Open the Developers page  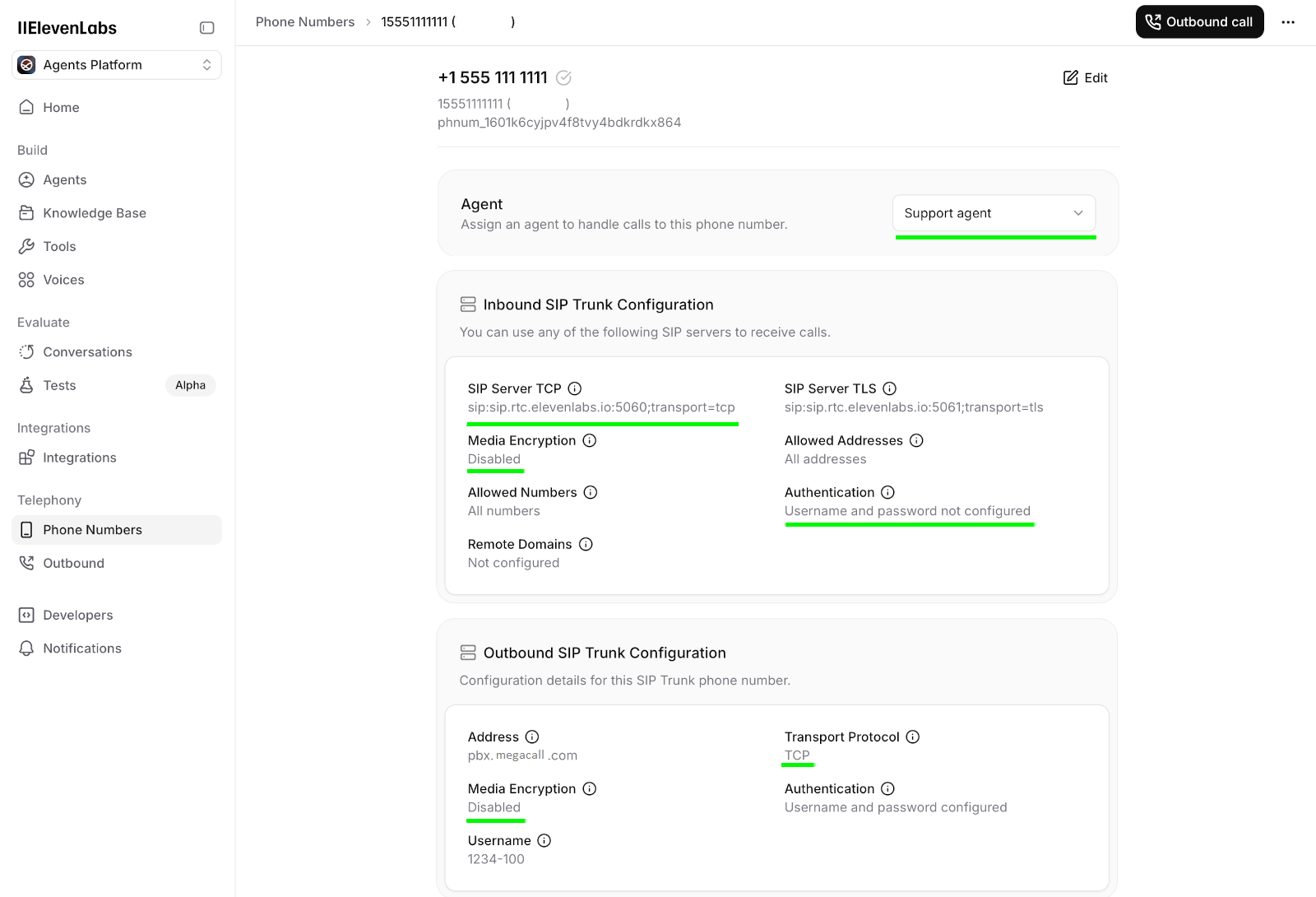pyautogui.click(x=78, y=615)
